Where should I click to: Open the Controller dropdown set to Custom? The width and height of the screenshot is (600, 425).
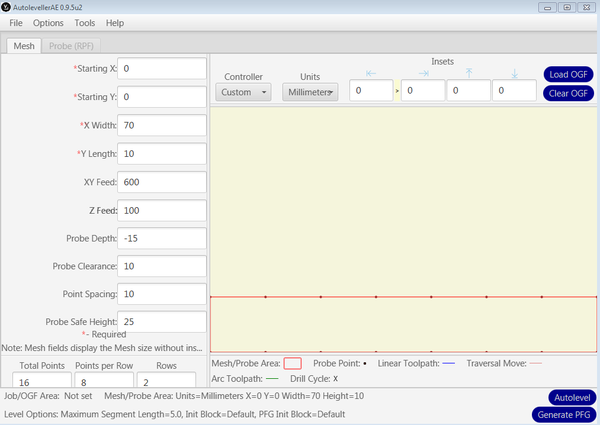[x=243, y=92]
